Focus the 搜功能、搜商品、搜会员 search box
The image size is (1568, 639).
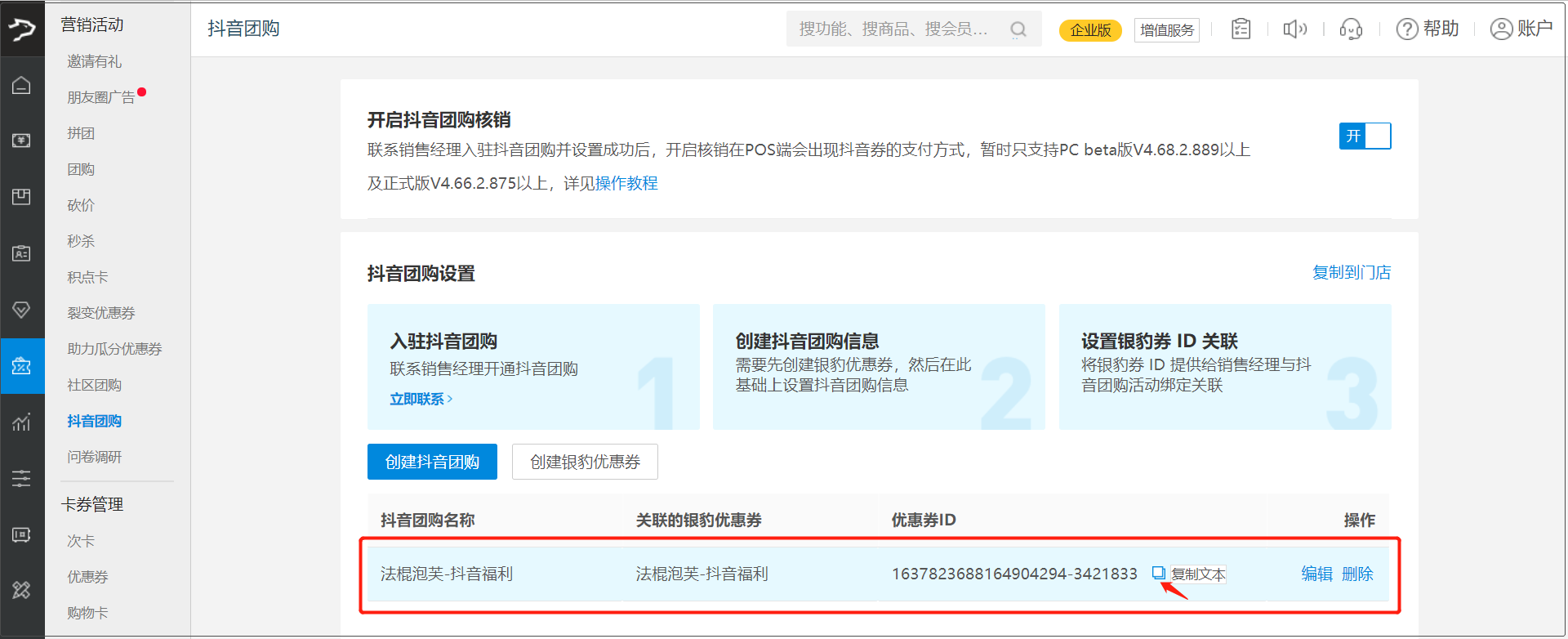913,29
